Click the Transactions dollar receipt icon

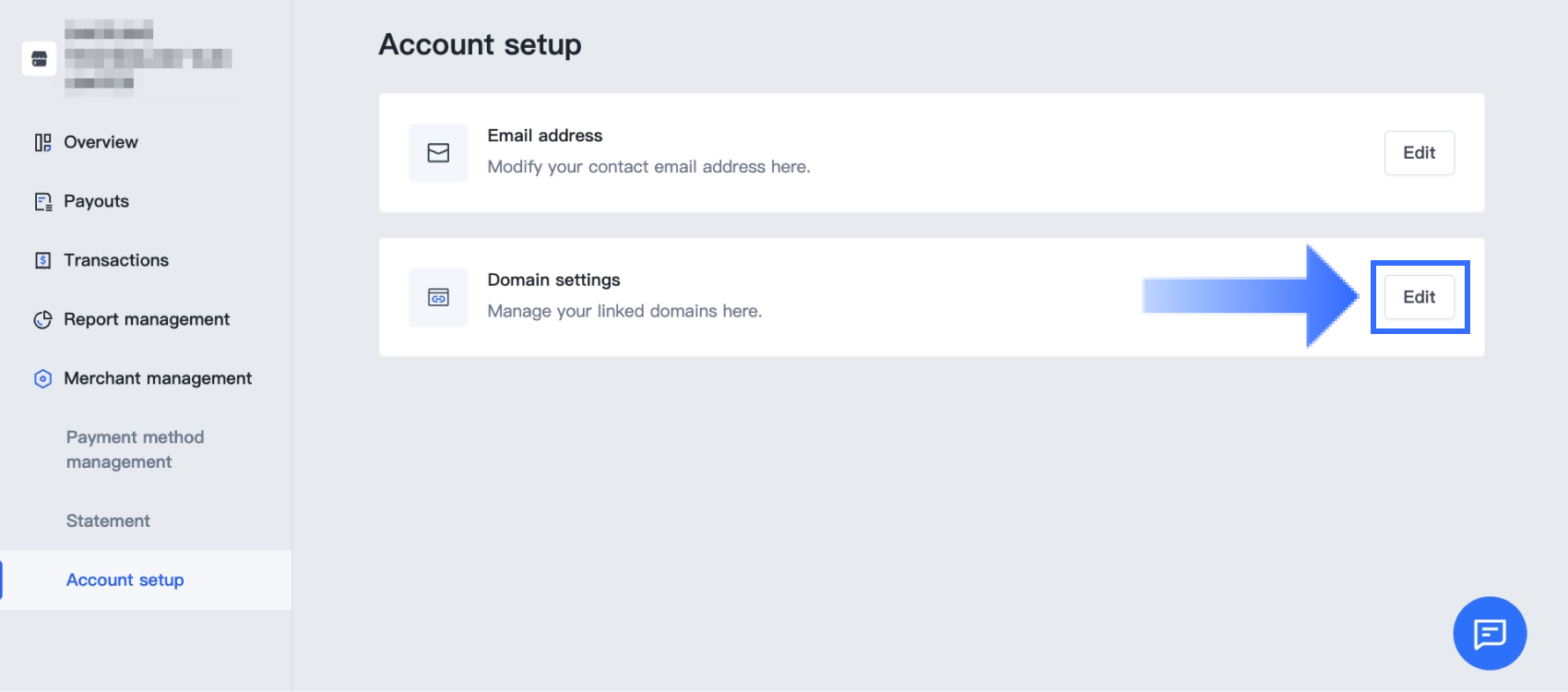tap(42, 260)
